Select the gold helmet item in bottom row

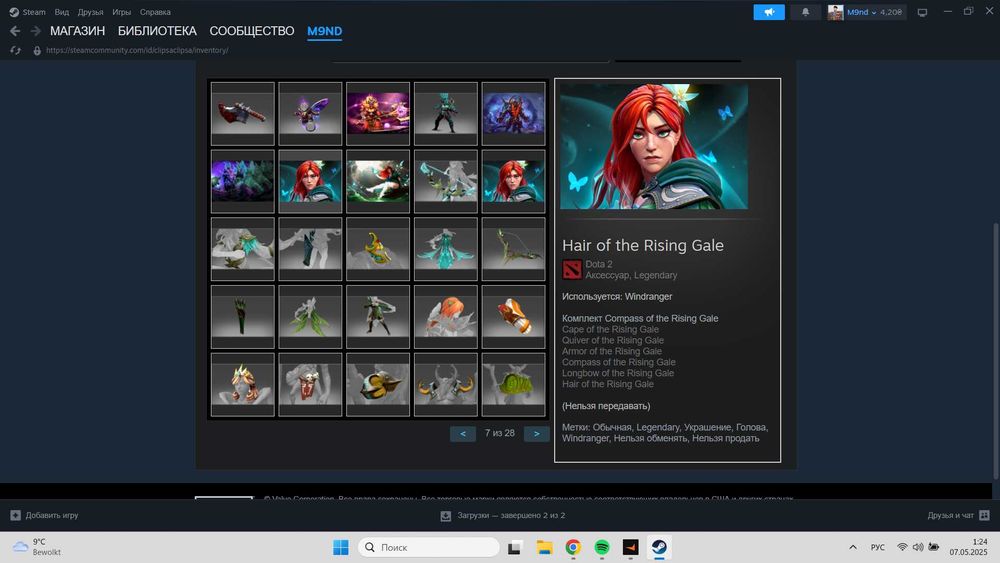pos(378,384)
